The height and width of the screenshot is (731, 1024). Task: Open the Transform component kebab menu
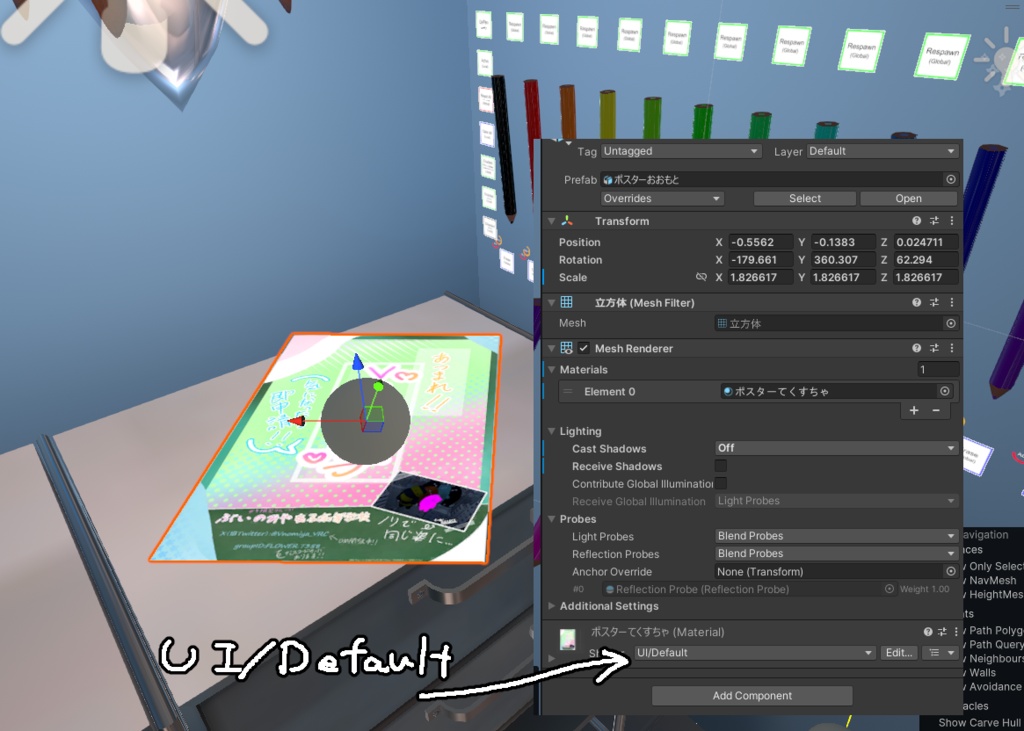click(x=952, y=221)
